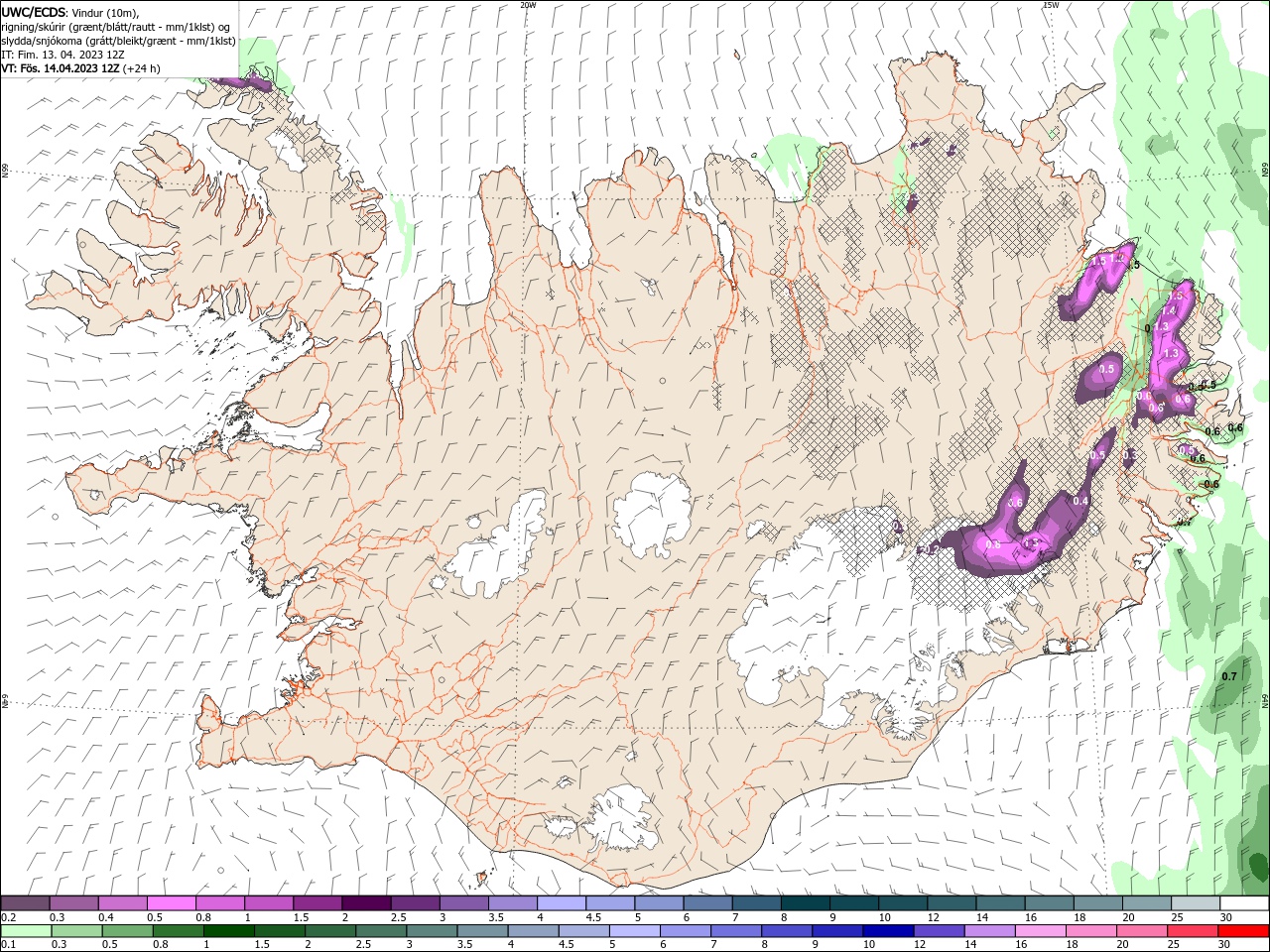Click the red swatch labeled 30 in lower legend
This screenshot has width=1270, height=952.
pos(1243,931)
